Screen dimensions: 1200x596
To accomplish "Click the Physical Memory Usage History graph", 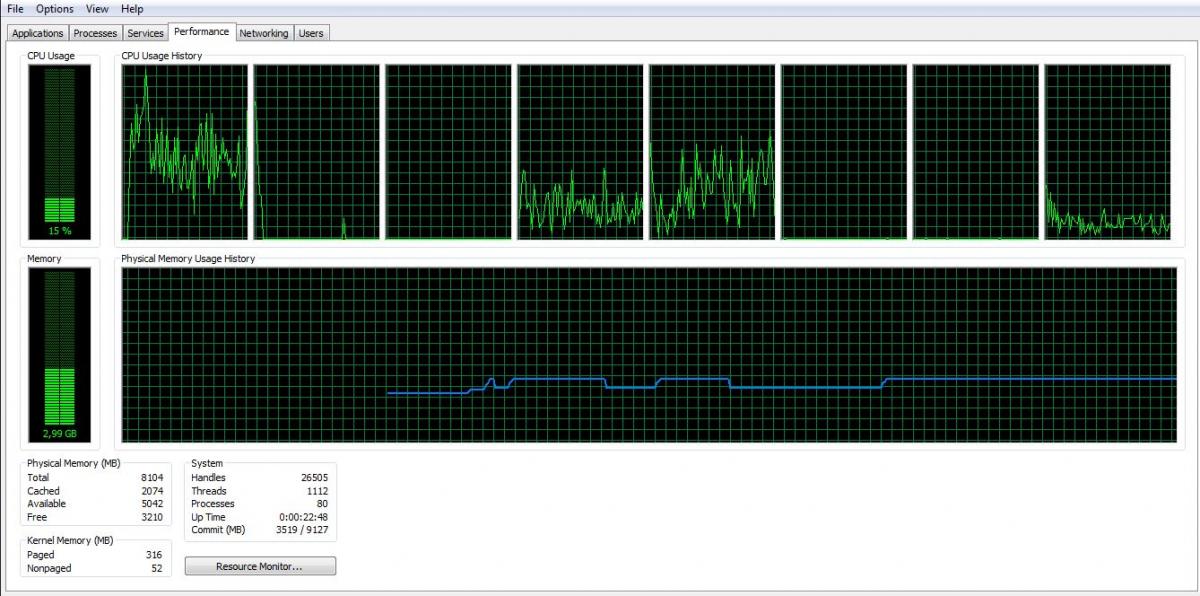I will 648,355.
